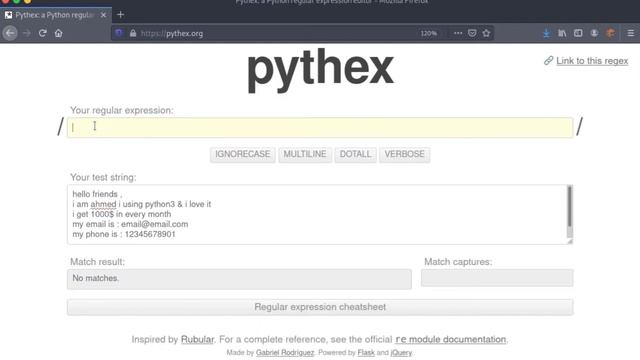
Task: Click 'i get 1000$ in every month' line
Action: [122, 214]
